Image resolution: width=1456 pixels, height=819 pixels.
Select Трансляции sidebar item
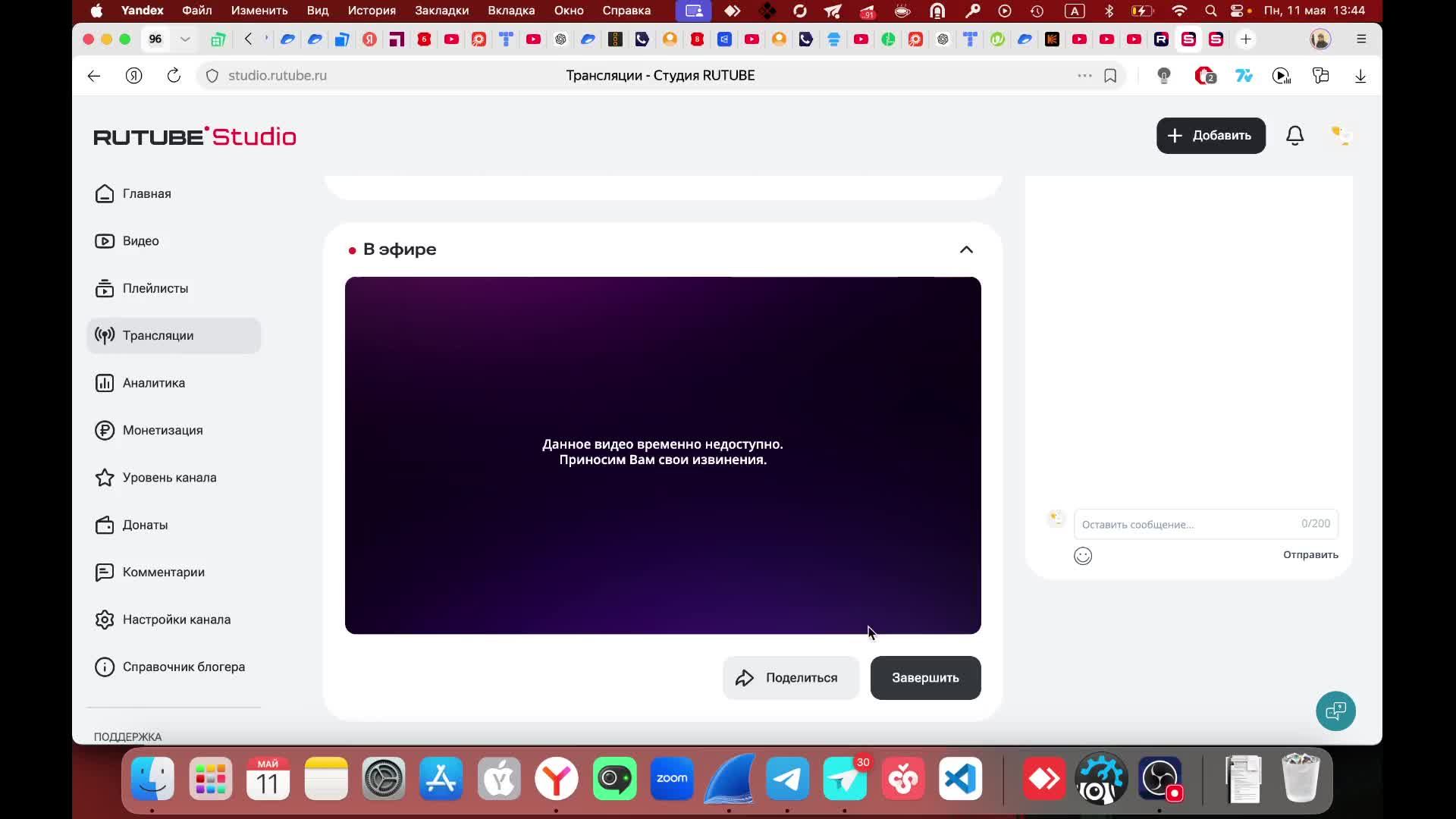point(174,335)
